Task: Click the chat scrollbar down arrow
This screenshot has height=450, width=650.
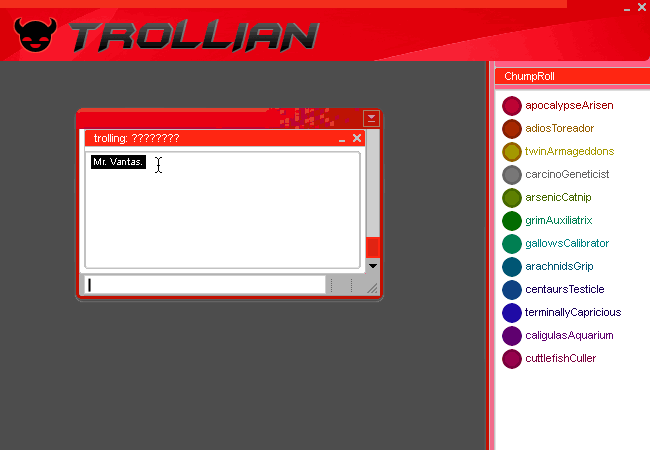Action: pos(373,265)
